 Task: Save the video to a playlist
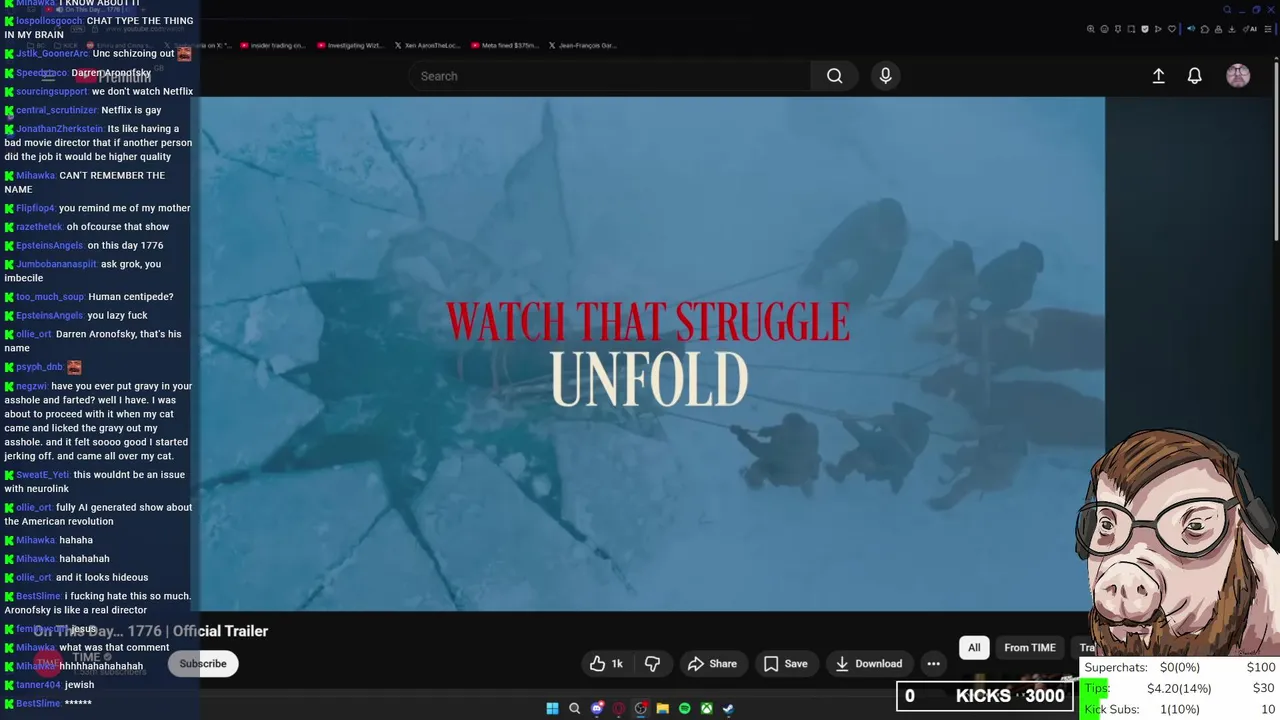tap(785, 664)
